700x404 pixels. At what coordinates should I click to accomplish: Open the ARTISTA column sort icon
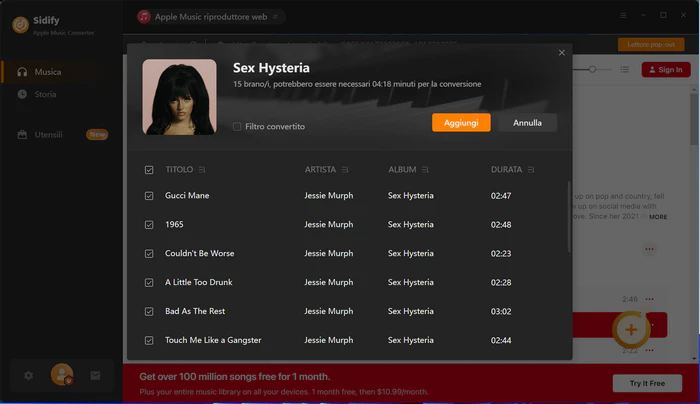click(345, 170)
